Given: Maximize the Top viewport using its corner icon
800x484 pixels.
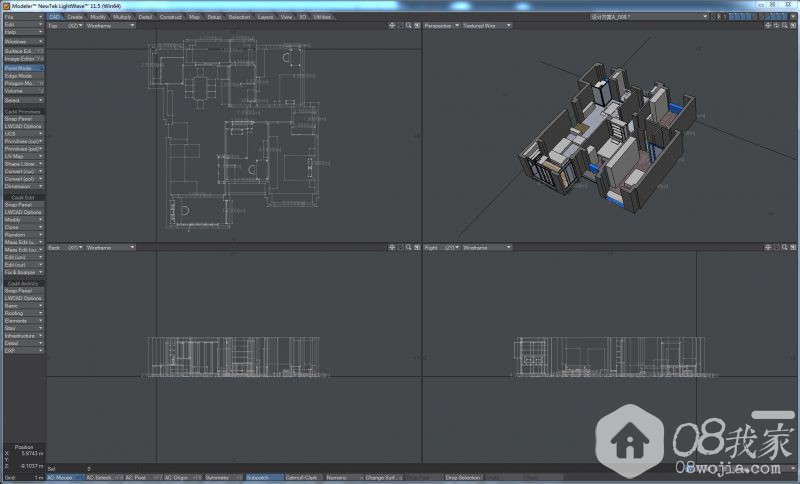Looking at the screenshot, I should tap(417, 25).
